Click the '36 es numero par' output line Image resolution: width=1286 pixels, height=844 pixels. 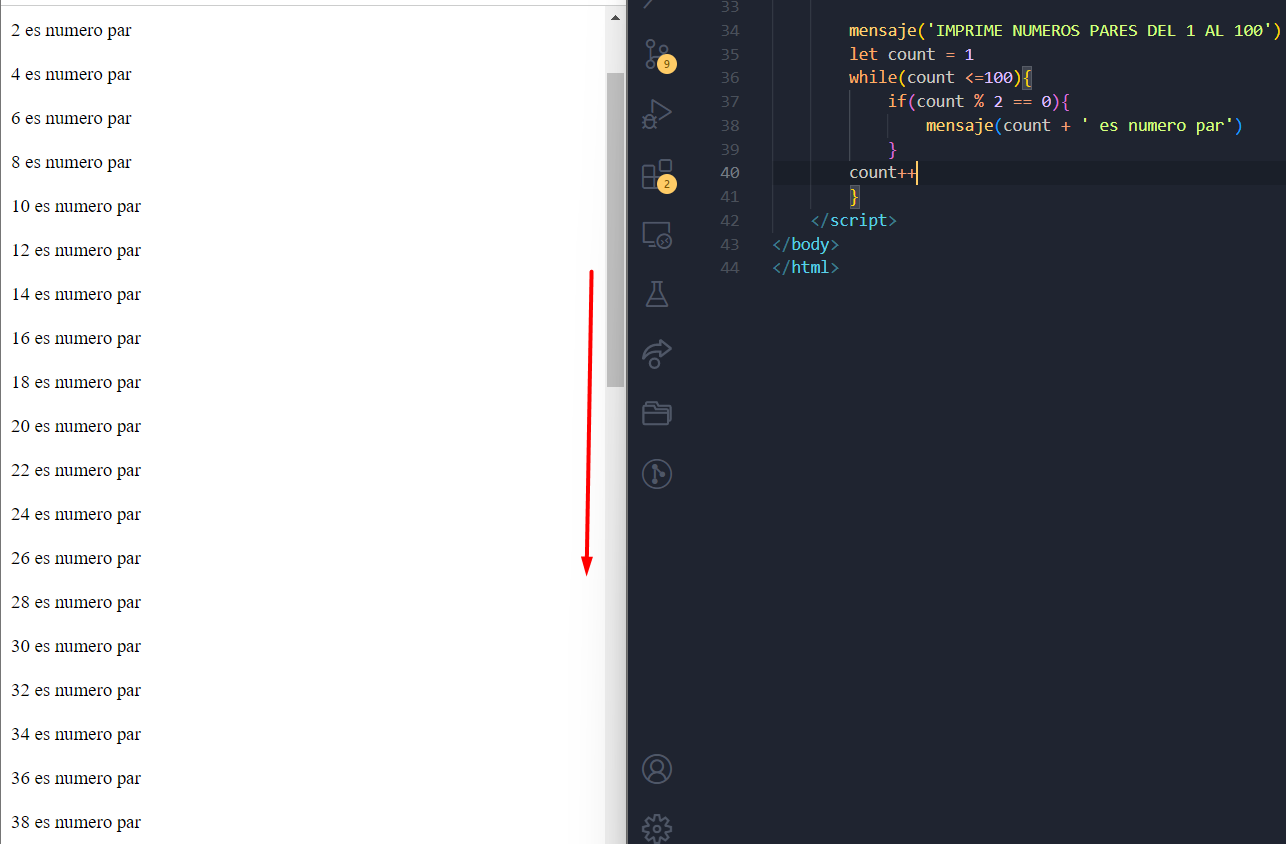[76, 779]
